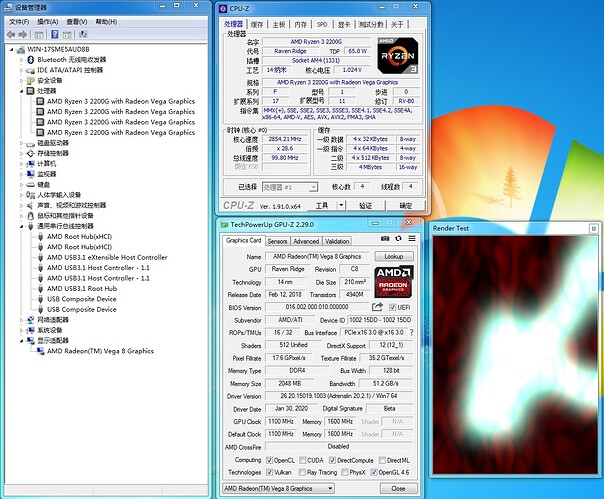The width and height of the screenshot is (604, 499).
Task: Click the Bus Interface question mark in GPU-Z
Action: [x=412, y=332]
